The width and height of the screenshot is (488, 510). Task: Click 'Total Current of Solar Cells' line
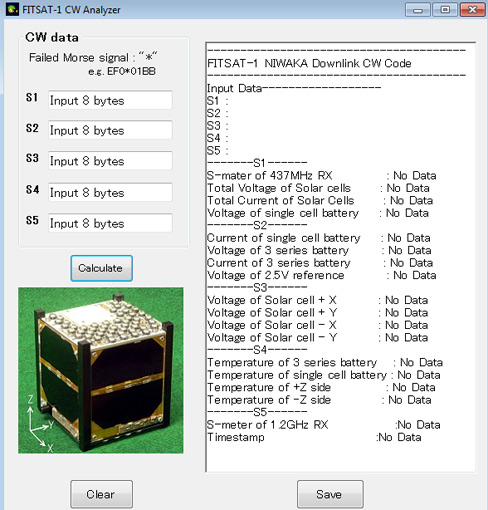(x=320, y=201)
